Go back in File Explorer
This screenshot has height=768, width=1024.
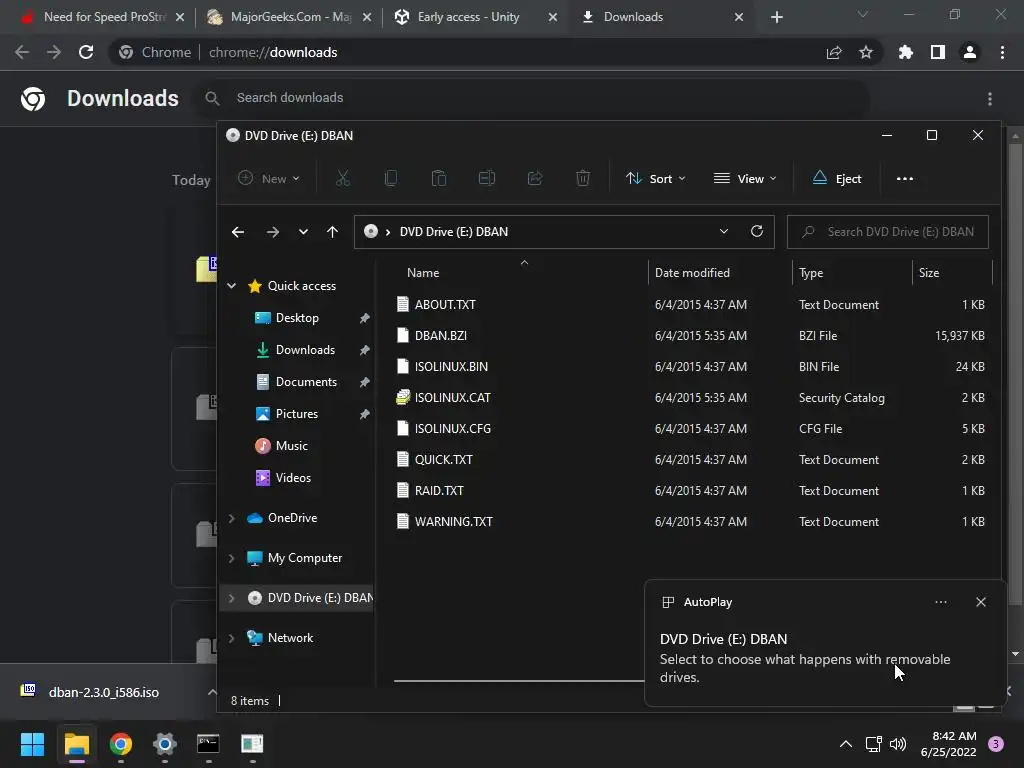click(x=238, y=232)
